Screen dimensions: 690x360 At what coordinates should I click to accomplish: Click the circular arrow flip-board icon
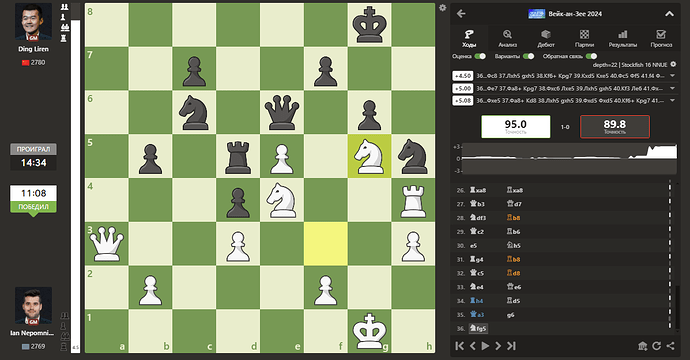(x=657, y=346)
